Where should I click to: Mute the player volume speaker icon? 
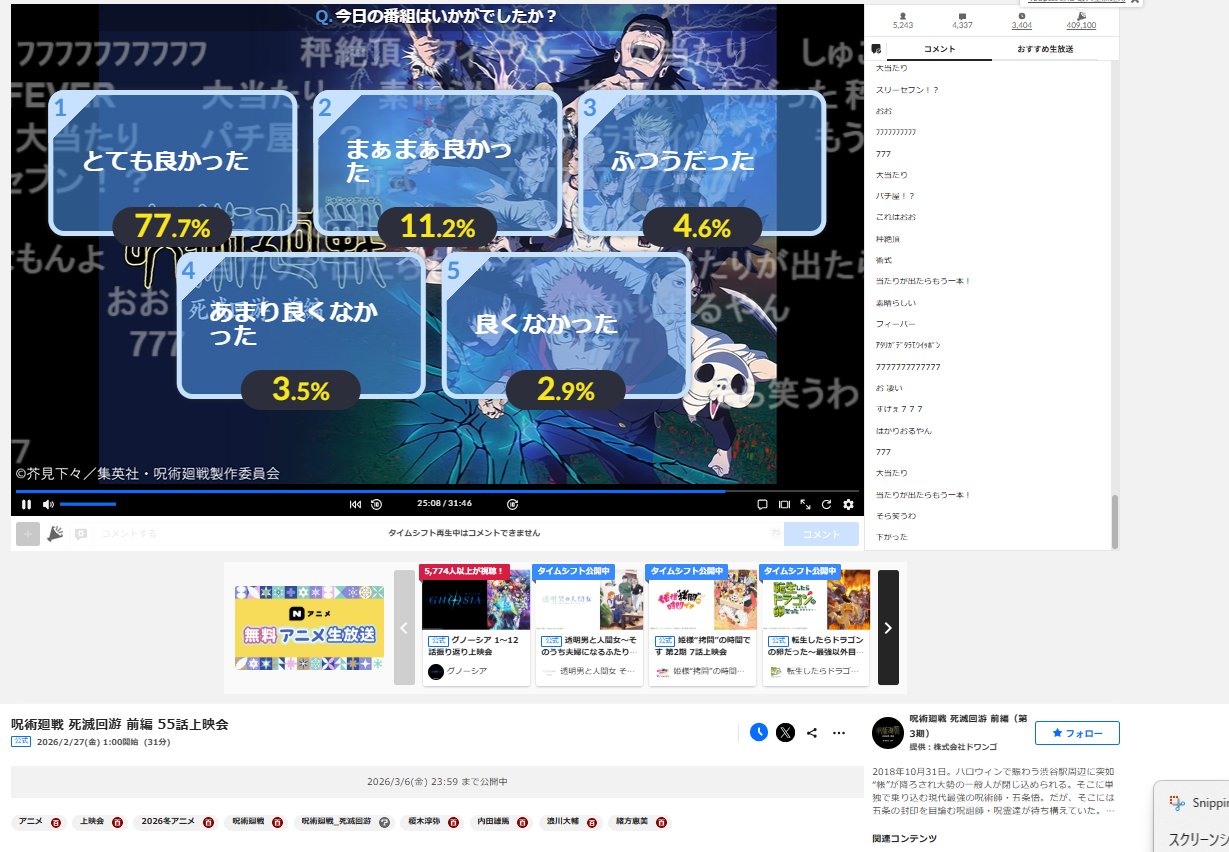click(47, 504)
